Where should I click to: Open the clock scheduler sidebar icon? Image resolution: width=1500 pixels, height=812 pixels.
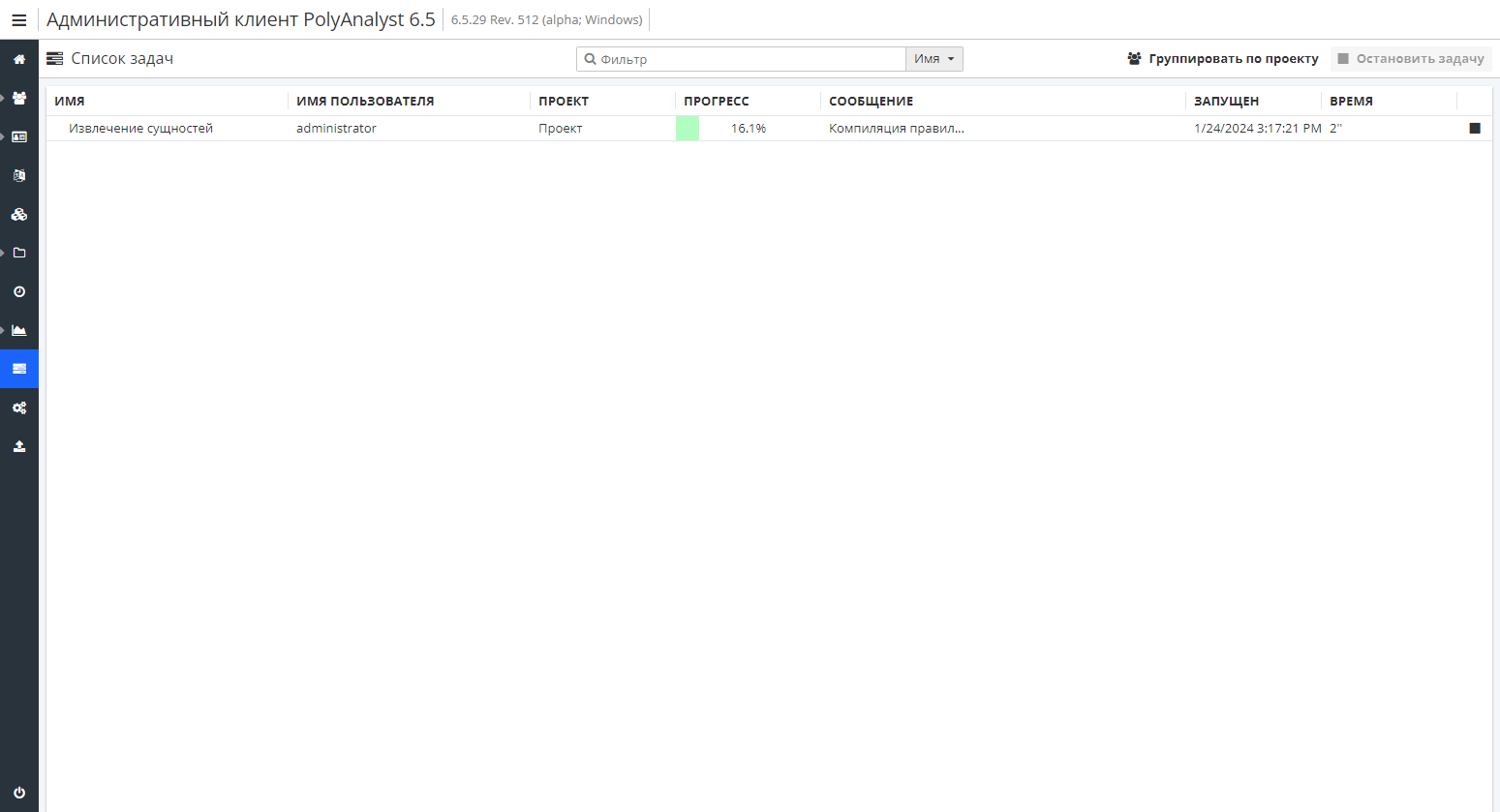19,291
